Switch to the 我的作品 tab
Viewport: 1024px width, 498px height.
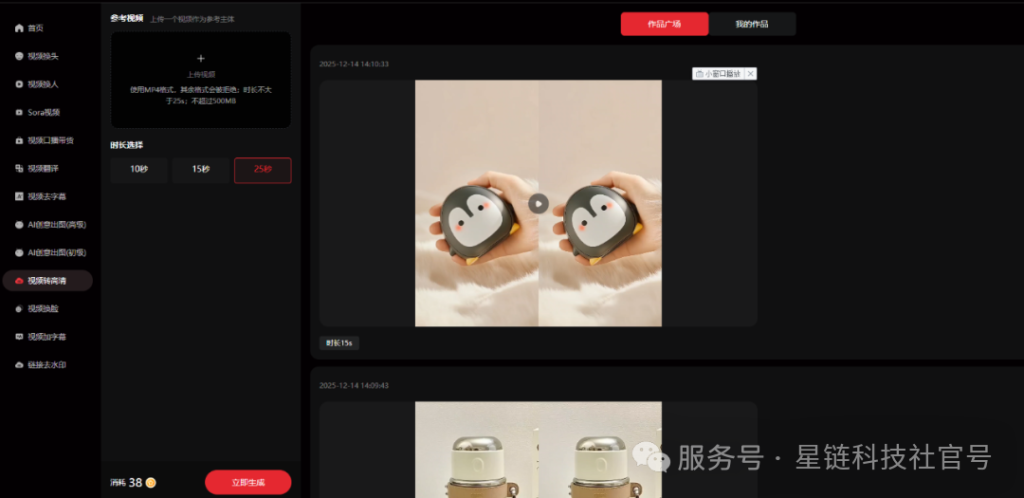pyautogui.click(x=752, y=24)
